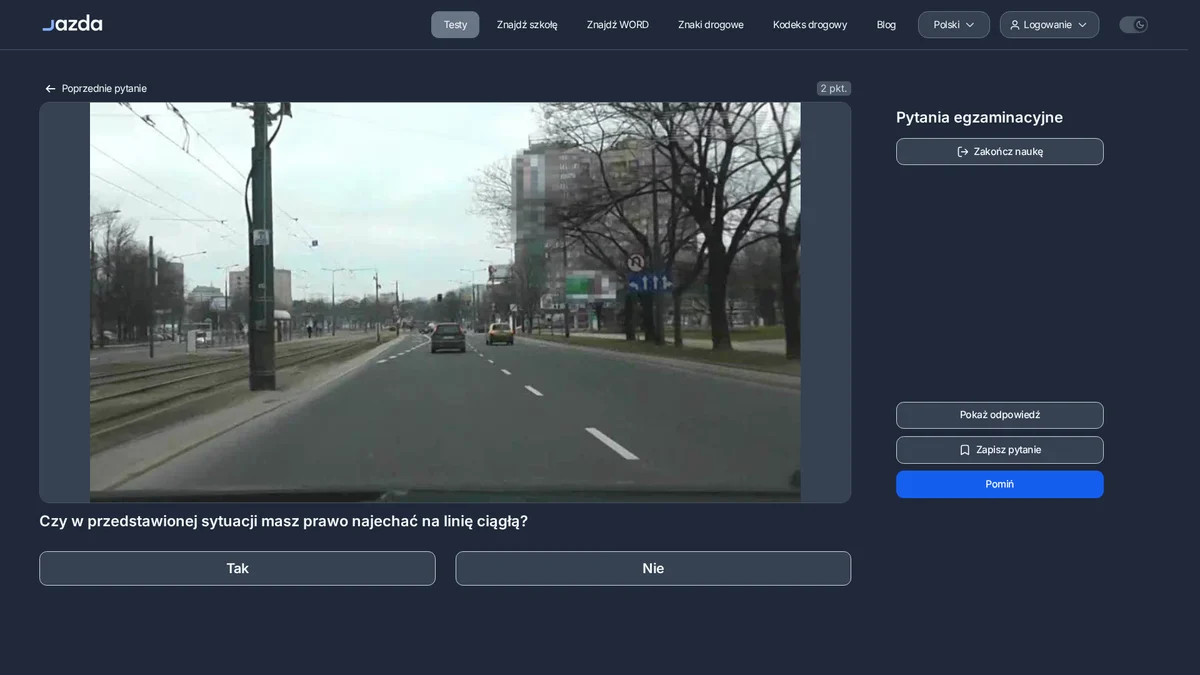1200x675 pixels.
Task: Go back via Poprzednie pytanie
Action: (x=96, y=89)
